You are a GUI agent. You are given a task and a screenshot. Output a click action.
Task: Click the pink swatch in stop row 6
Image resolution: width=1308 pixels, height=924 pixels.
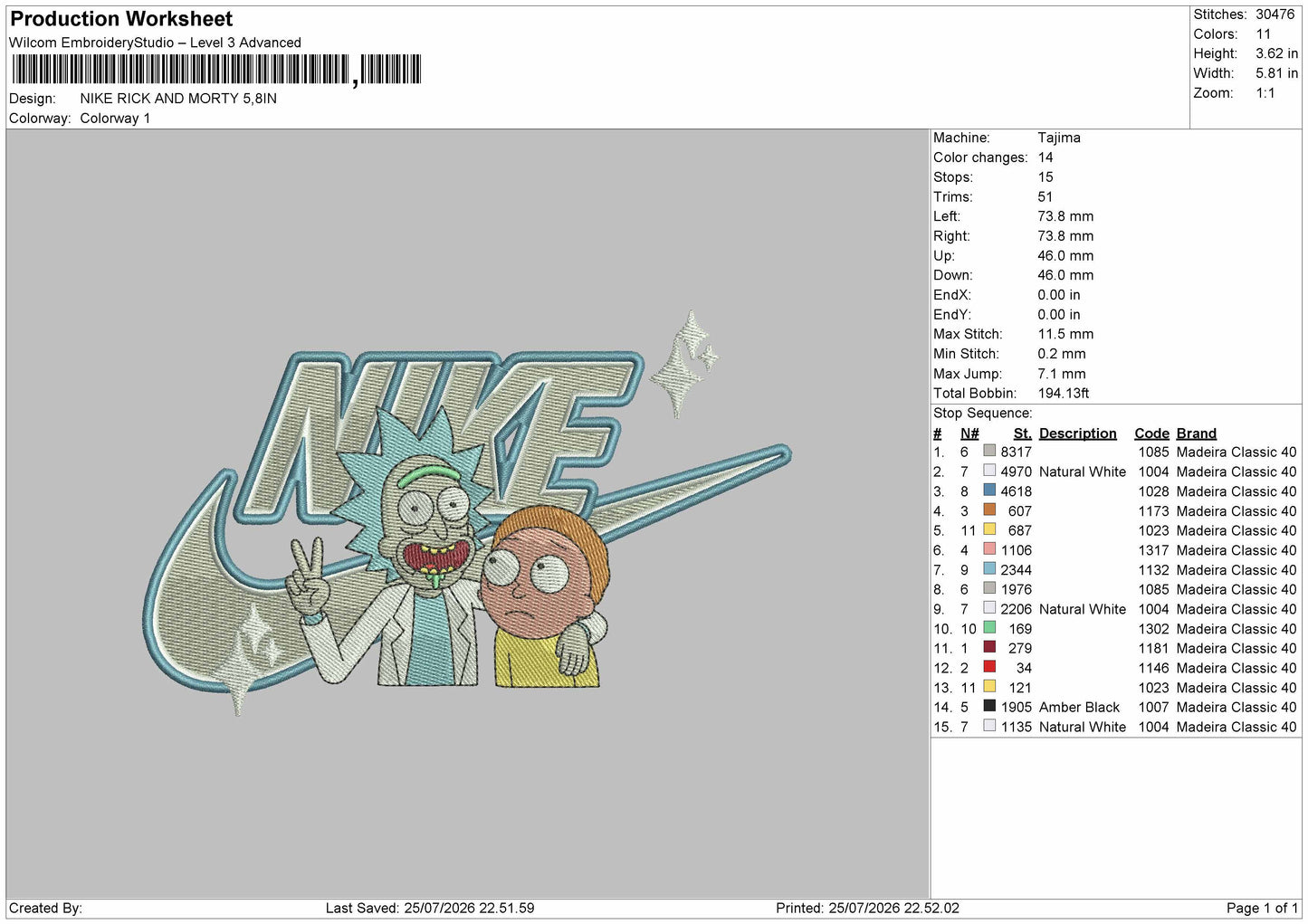(x=989, y=549)
